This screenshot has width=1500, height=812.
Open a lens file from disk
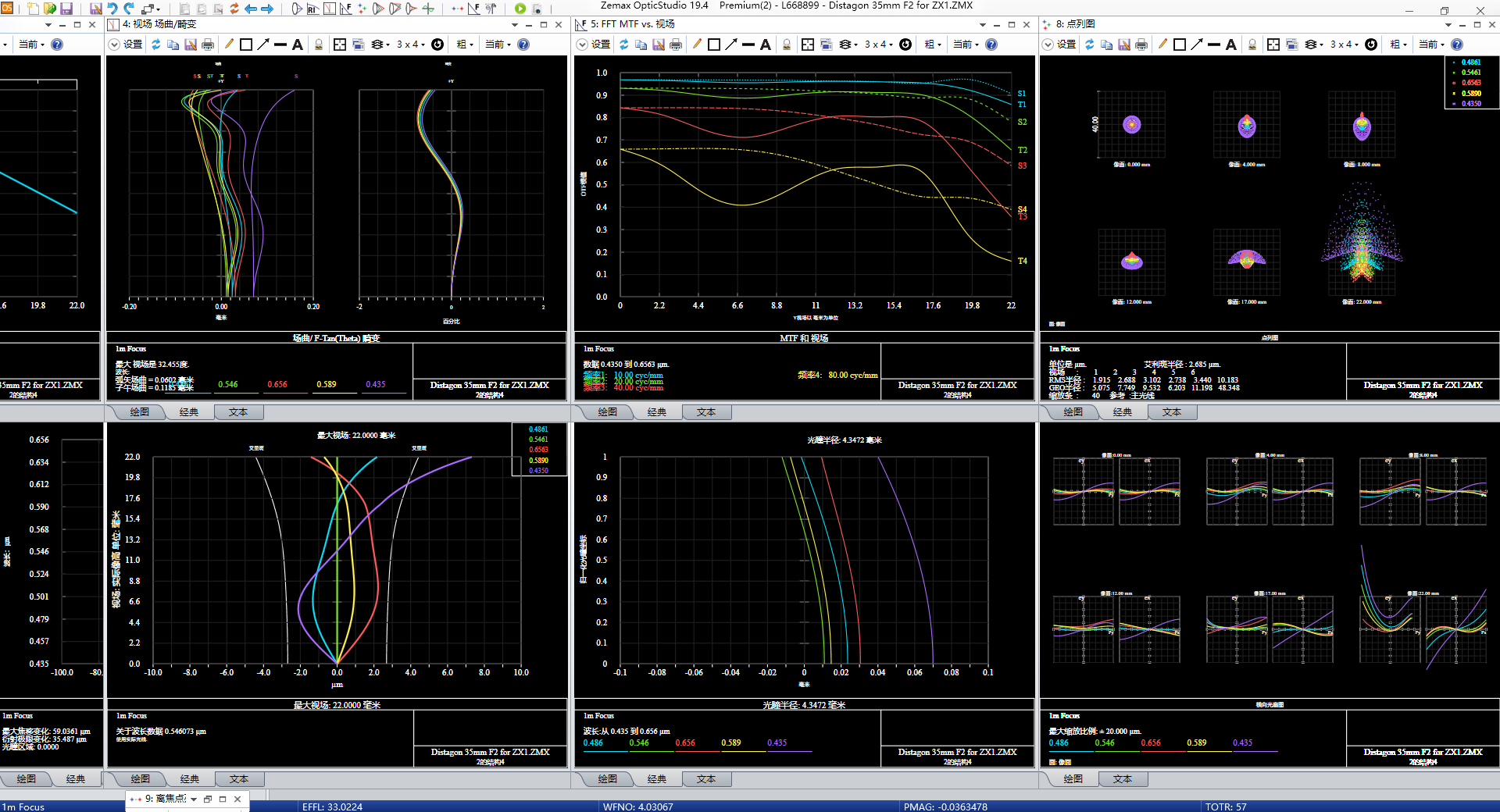(50, 9)
